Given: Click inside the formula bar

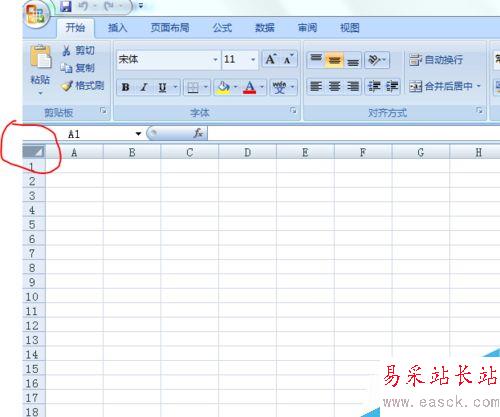Looking at the screenshot, I should coord(353,134).
